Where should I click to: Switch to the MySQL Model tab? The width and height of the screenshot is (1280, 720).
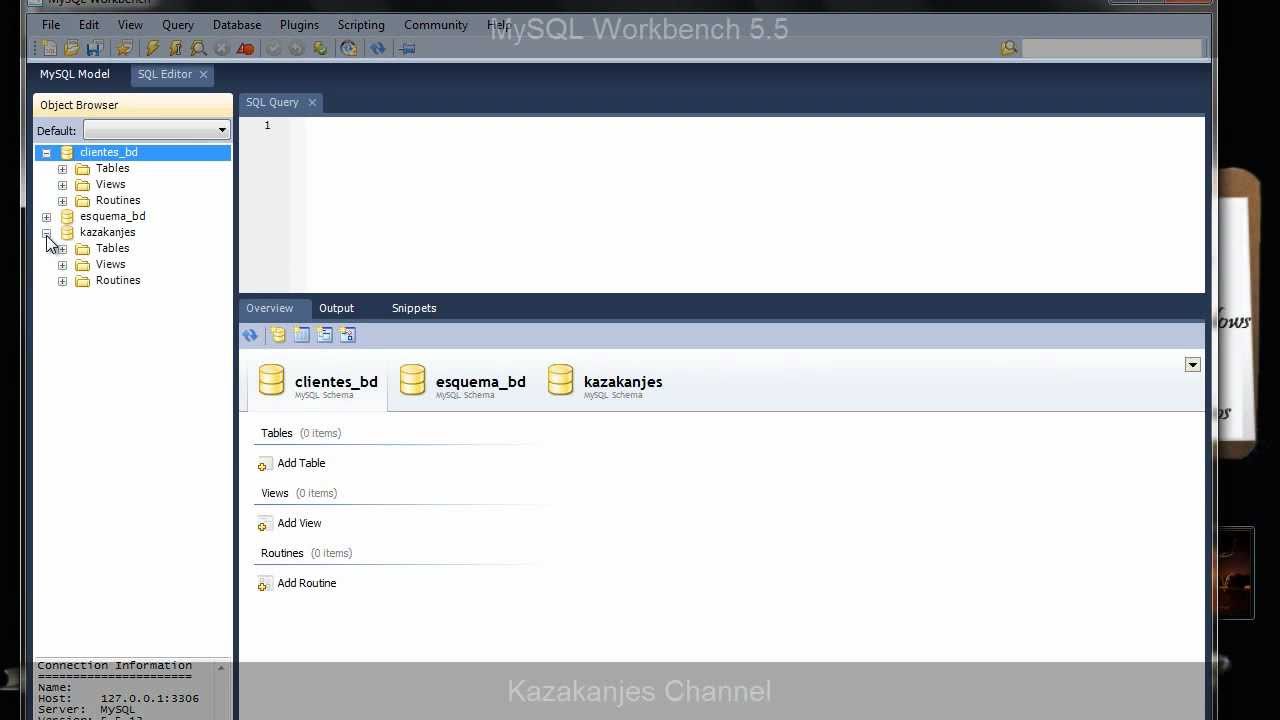pyautogui.click(x=75, y=74)
